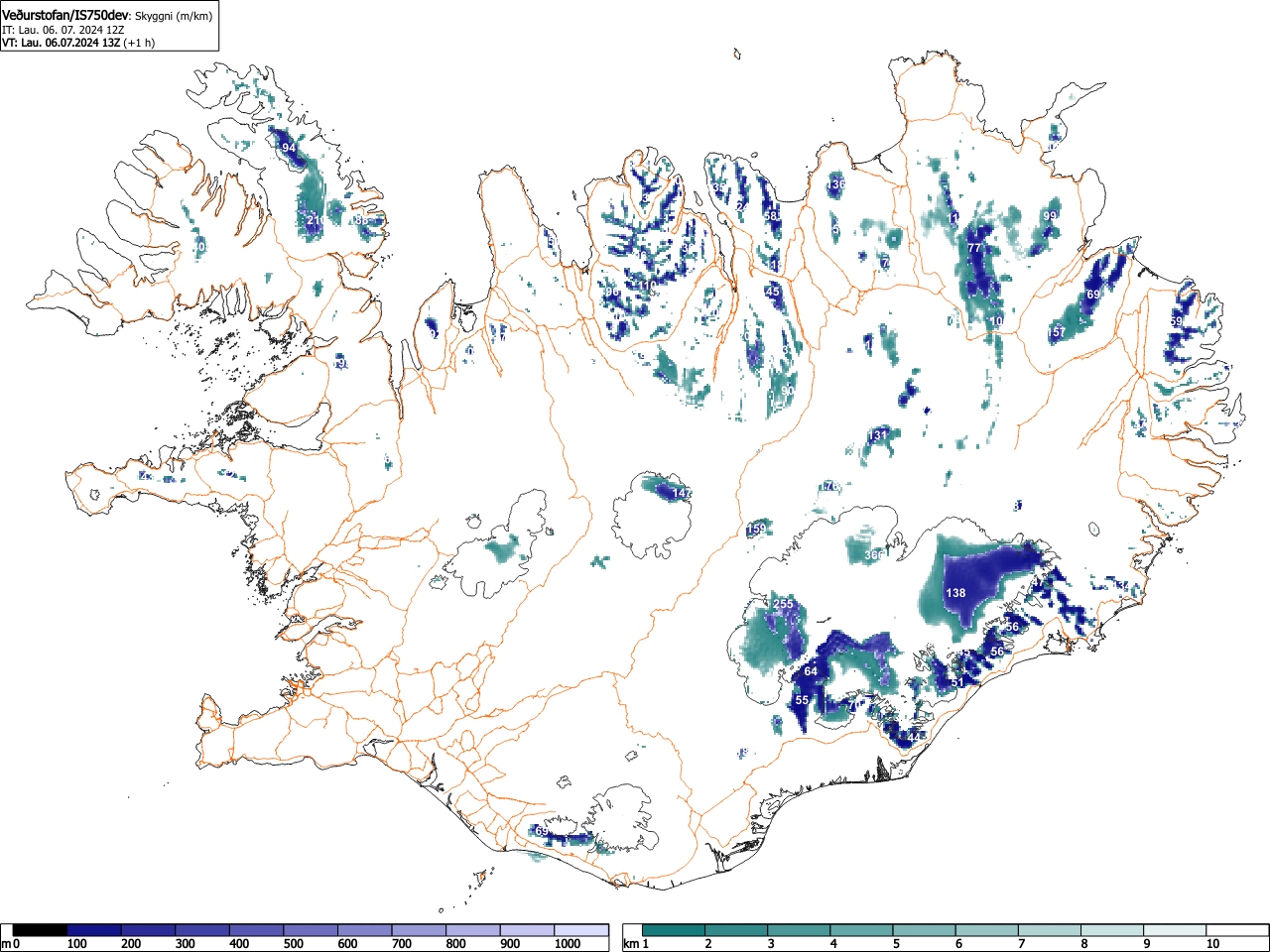Click the 147 value in the central glacier
This screenshot has width=1270, height=952.
tap(683, 493)
